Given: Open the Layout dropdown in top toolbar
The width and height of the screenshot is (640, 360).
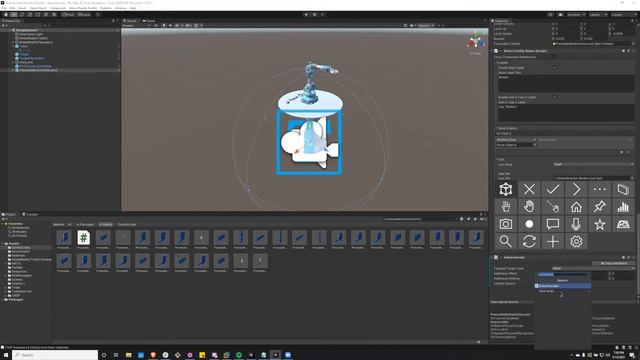Looking at the screenshot, I should (623, 15).
